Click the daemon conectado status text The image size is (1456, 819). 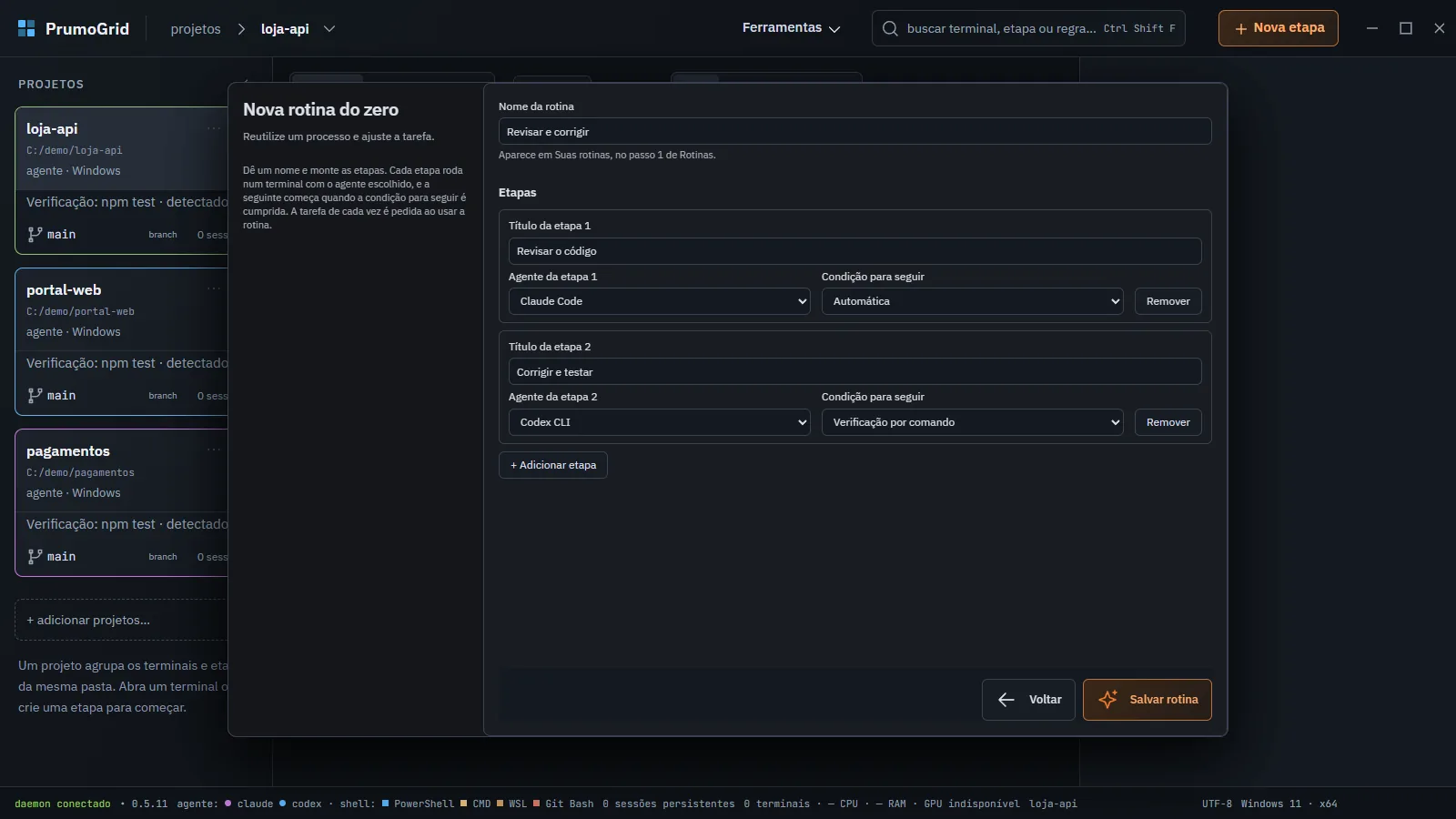coord(63,804)
